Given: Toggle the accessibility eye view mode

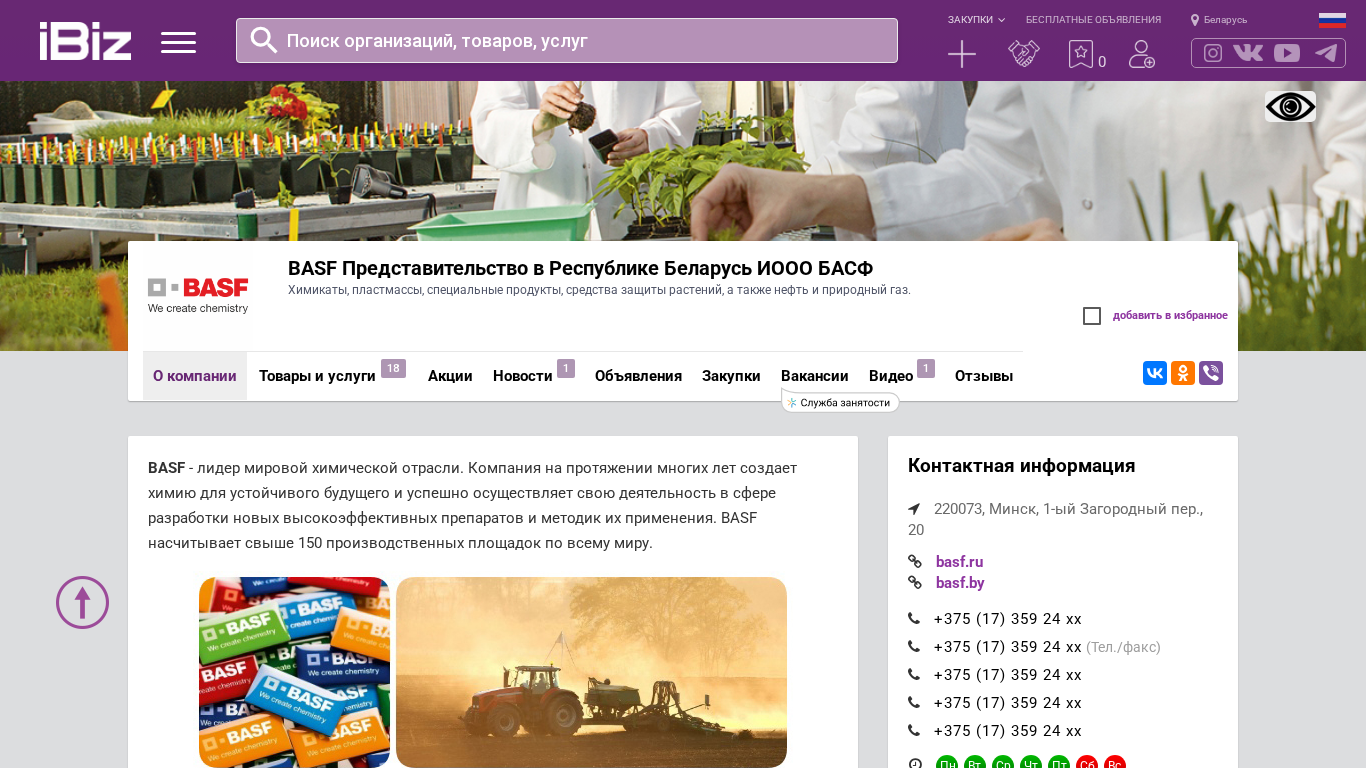Looking at the screenshot, I should click(x=1290, y=107).
